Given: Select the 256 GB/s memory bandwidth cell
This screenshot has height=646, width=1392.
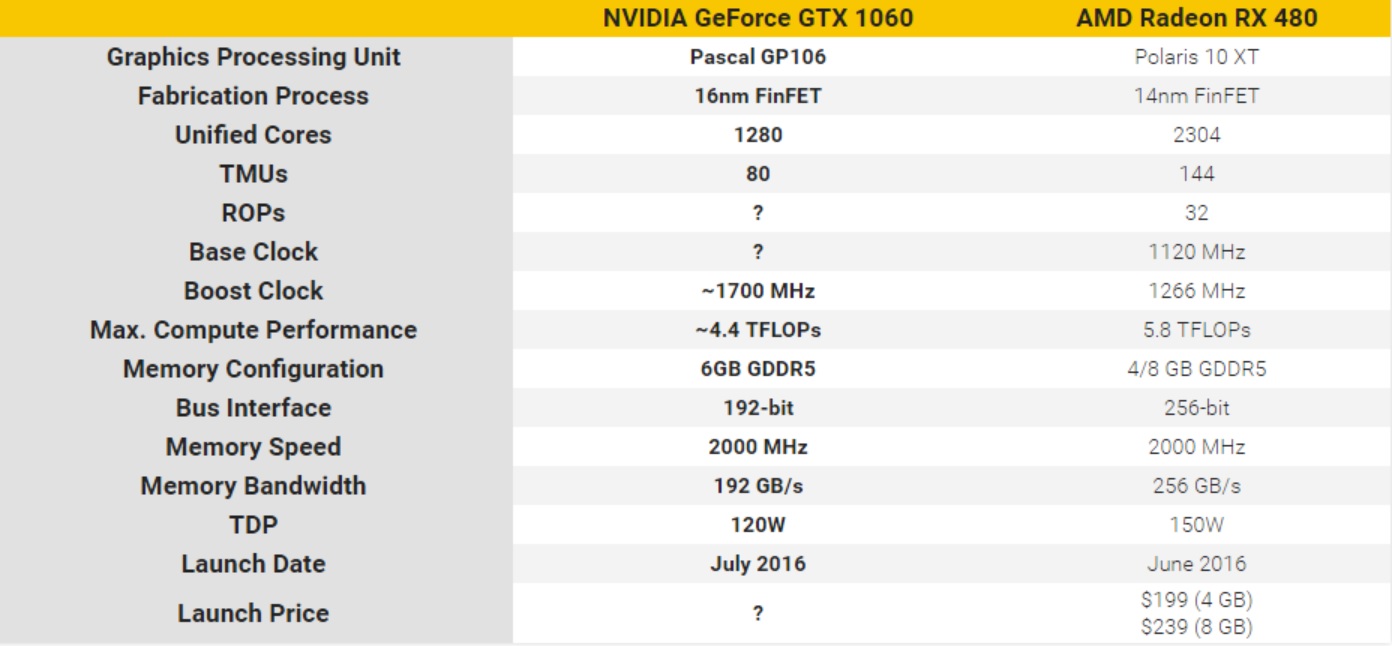Looking at the screenshot, I should tap(1196, 486).
